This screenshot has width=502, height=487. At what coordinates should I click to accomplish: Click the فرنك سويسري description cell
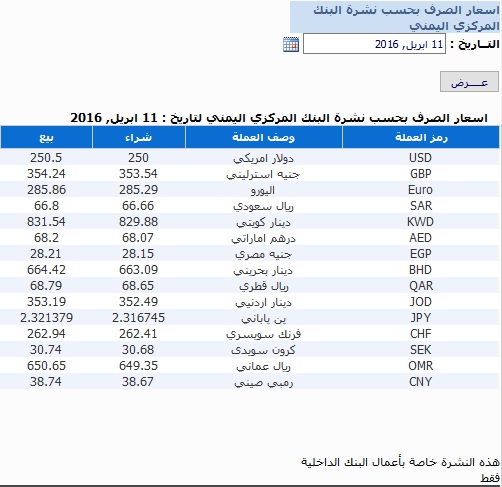click(263, 334)
